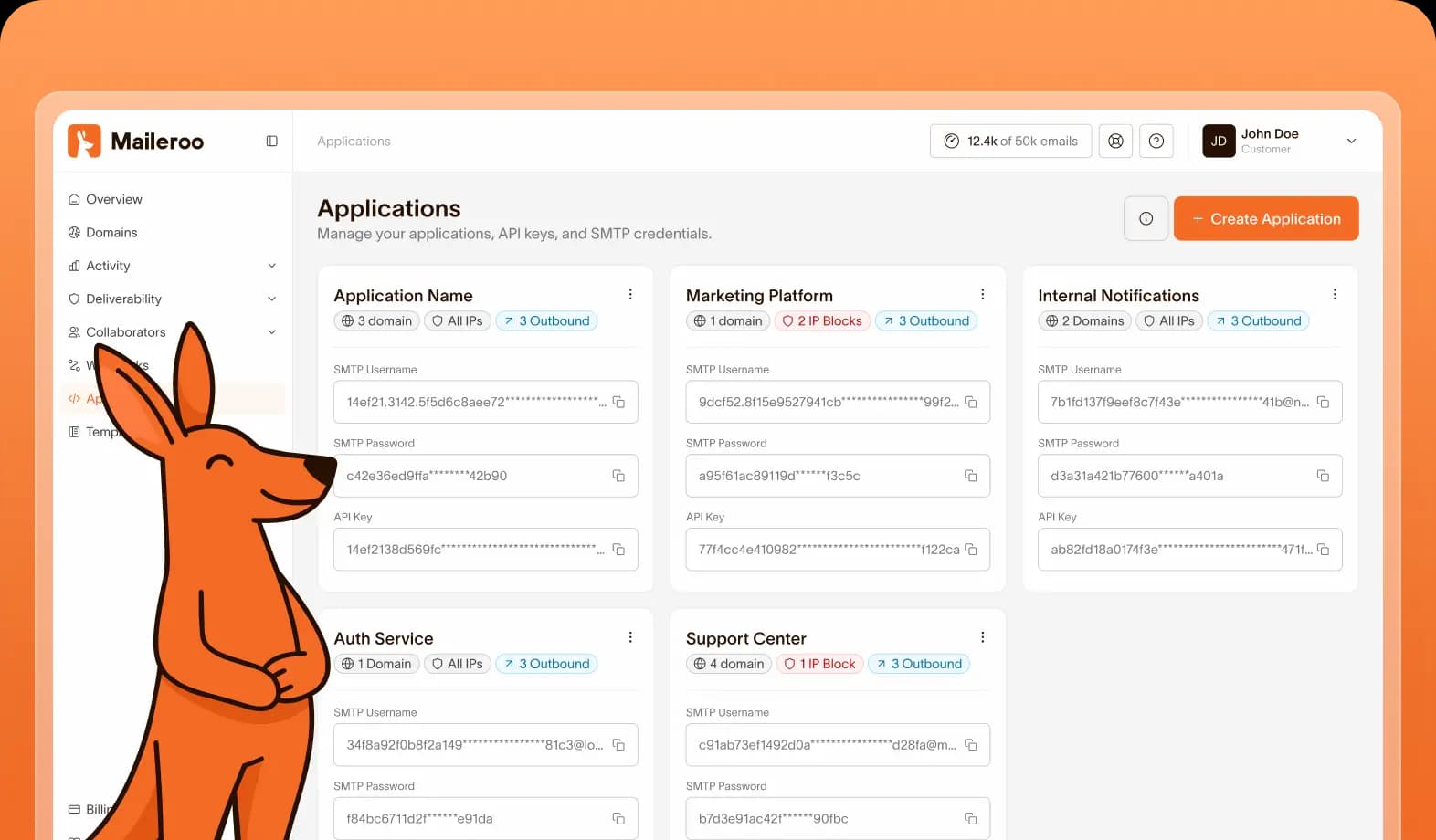This screenshot has height=840, width=1436.
Task: Copy SMTP Username of Internal Notifications card
Action: point(1323,402)
